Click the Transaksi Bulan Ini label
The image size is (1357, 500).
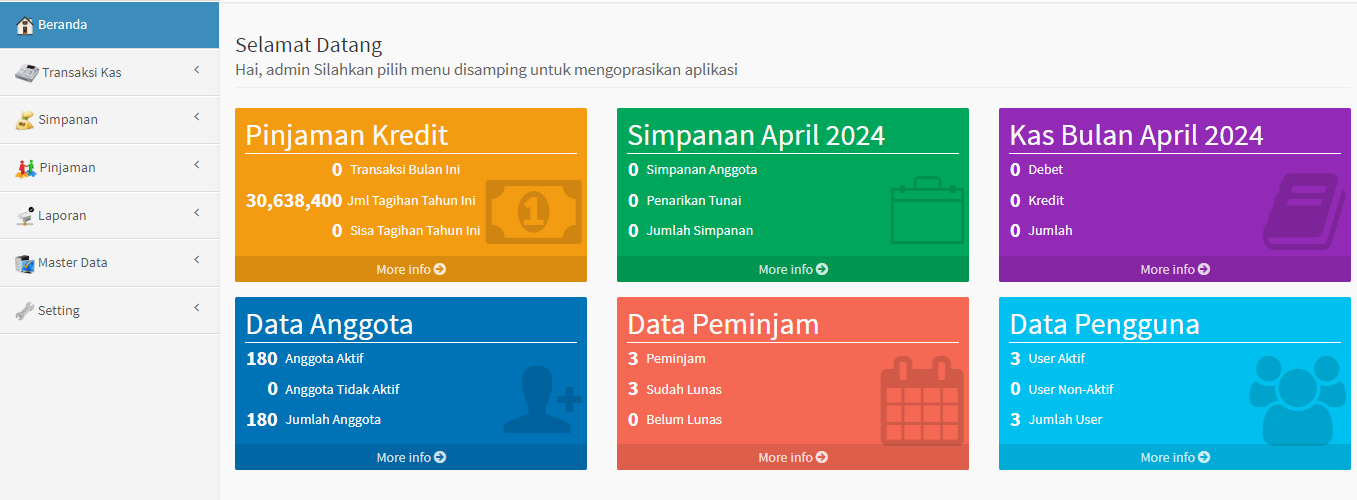pyautogui.click(x=405, y=170)
